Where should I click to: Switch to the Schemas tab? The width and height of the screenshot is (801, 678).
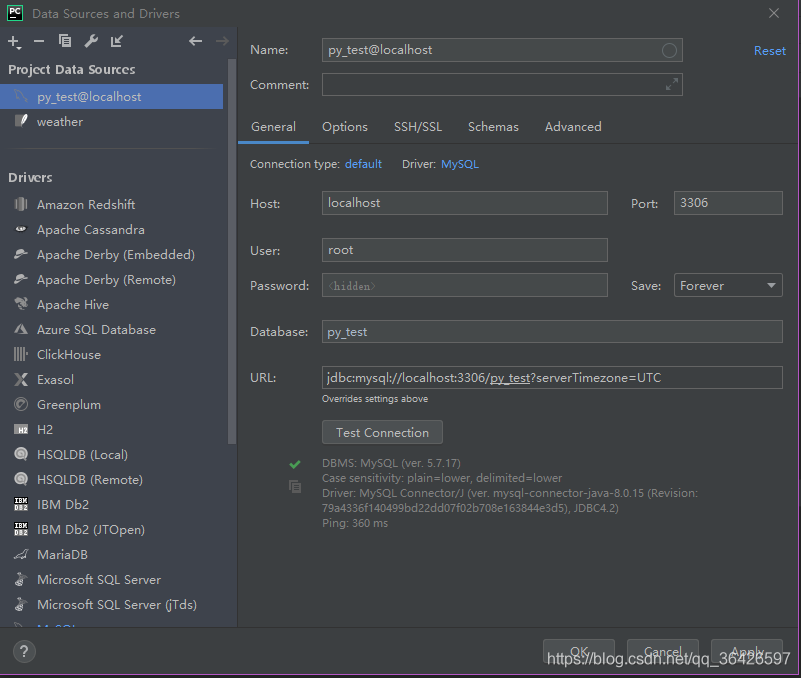(493, 127)
